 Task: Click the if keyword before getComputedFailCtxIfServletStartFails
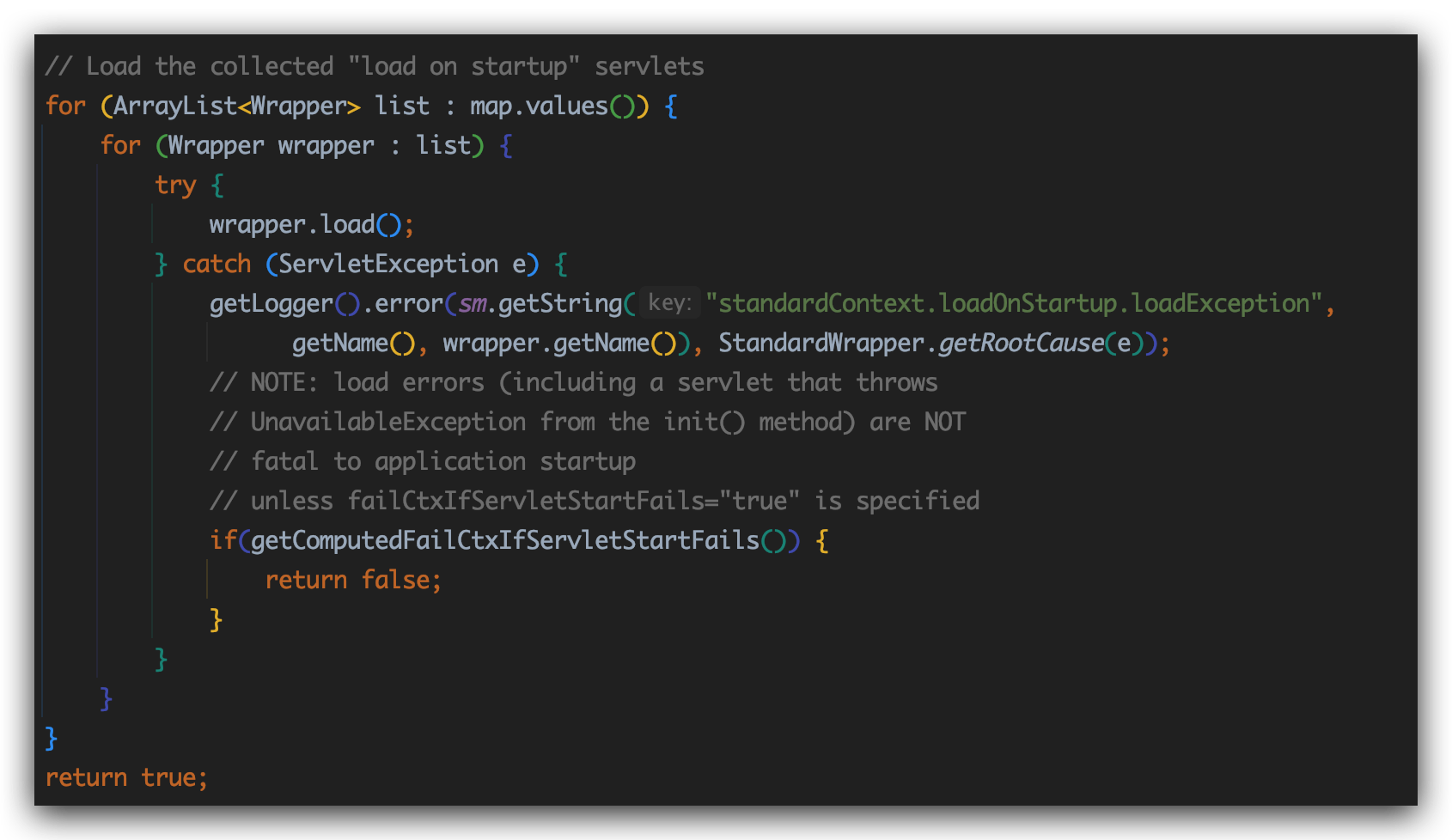click(x=223, y=540)
